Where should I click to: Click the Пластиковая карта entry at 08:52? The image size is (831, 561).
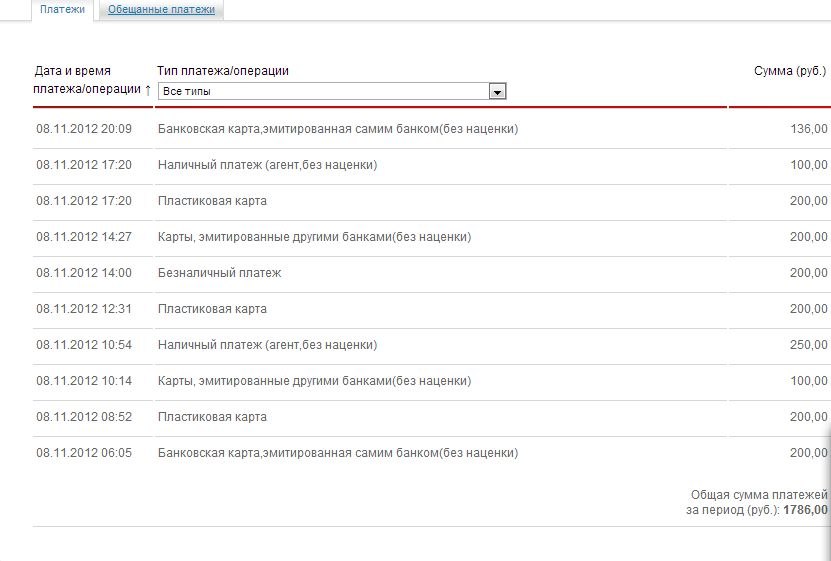click(x=212, y=417)
